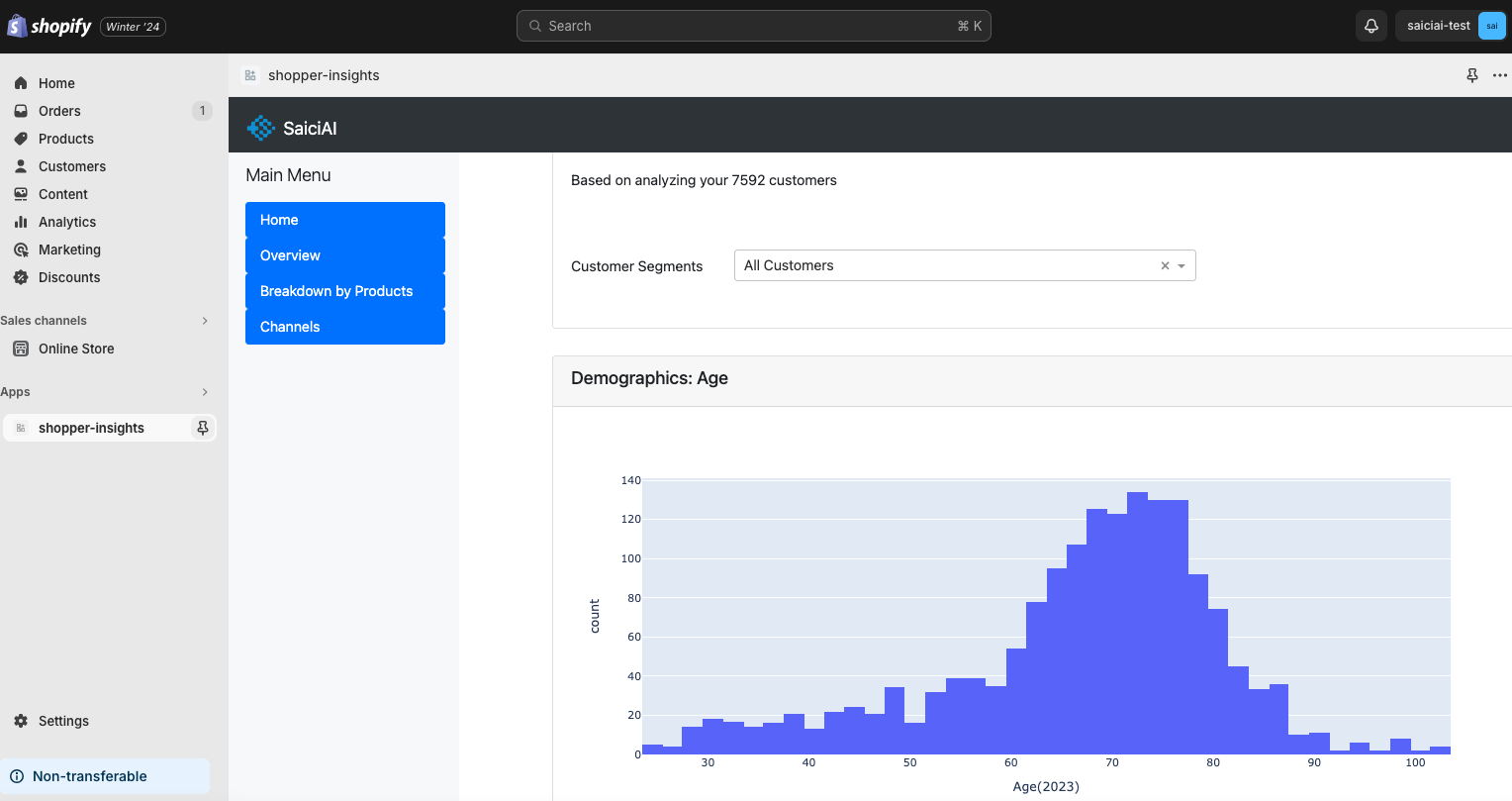Viewport: 1512px width, 801px height.
Task: Click the Orders inbox icon
Action: click(x=21, y=111)
